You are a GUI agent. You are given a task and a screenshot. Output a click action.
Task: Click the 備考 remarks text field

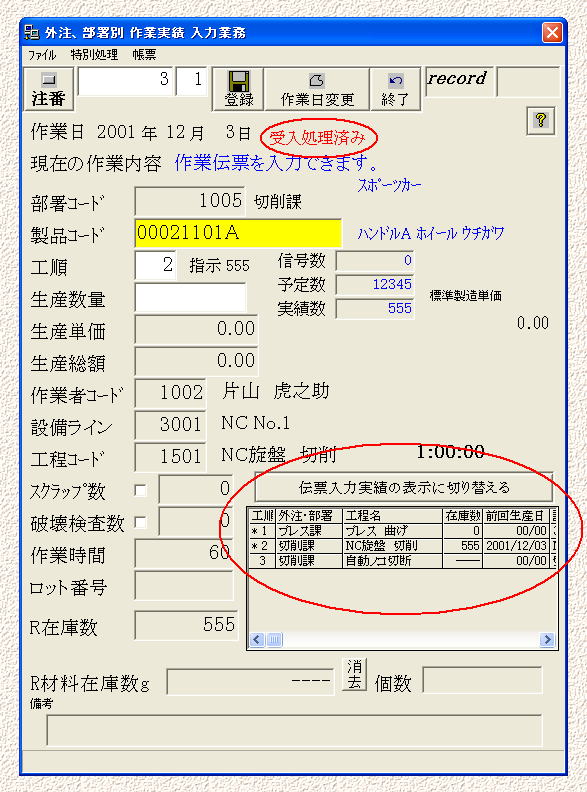coord(294,730)
